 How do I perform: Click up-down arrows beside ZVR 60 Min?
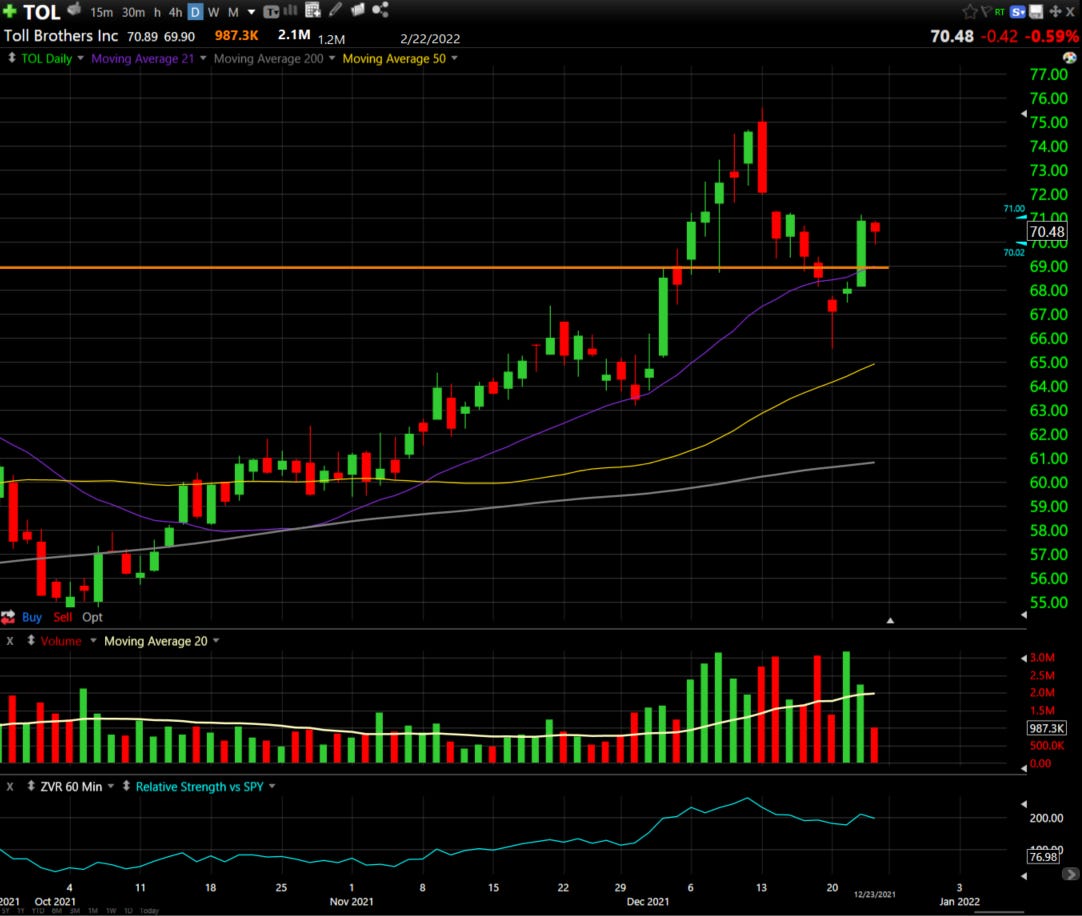coord(31,786)
